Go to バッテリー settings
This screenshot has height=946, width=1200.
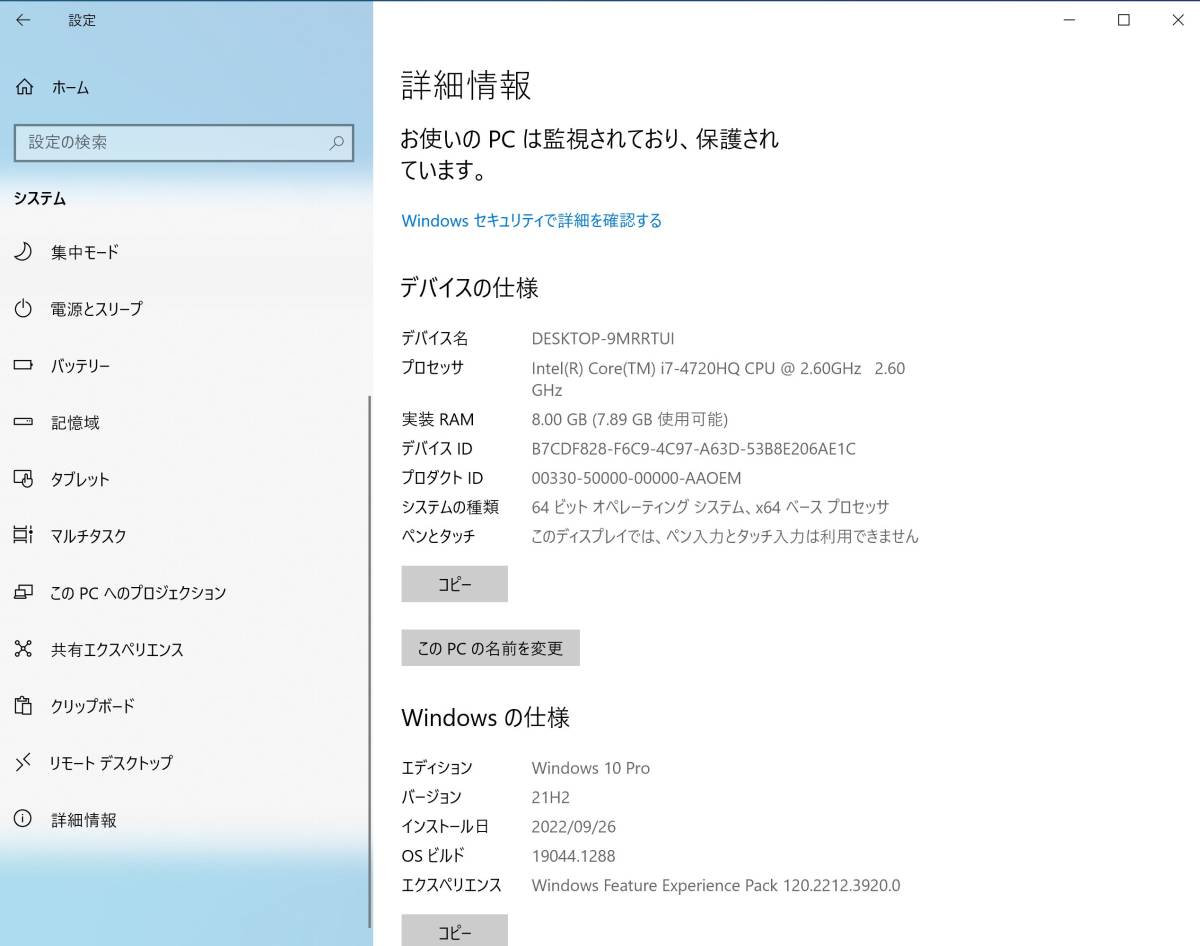pos(185,366)
